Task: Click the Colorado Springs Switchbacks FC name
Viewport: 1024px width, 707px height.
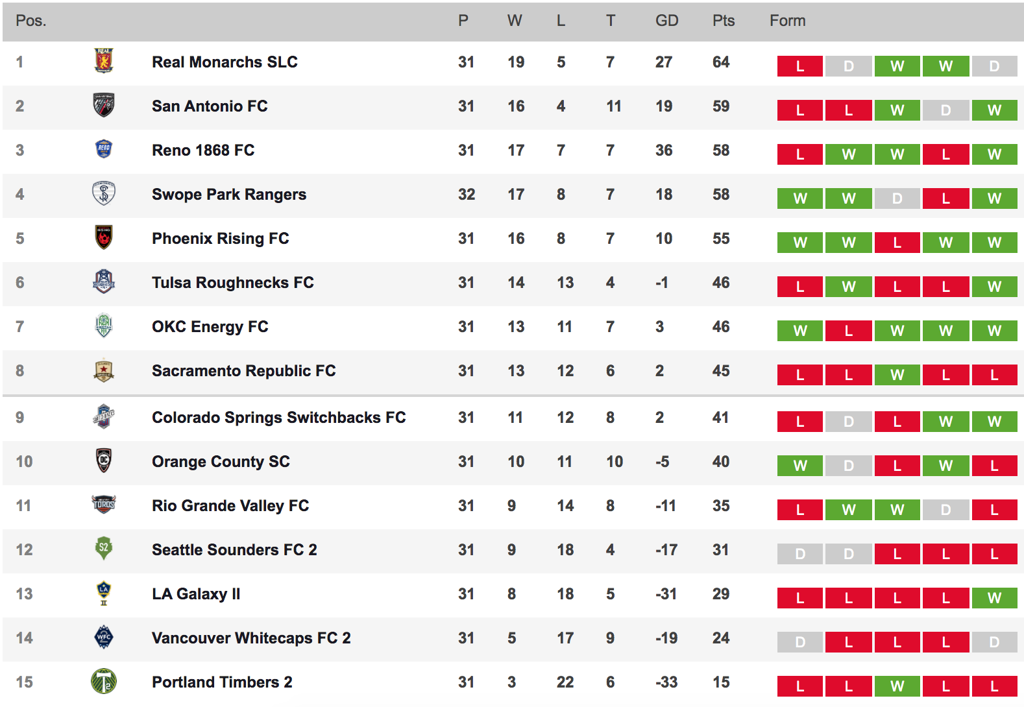Action: click(x=279, y=418)
